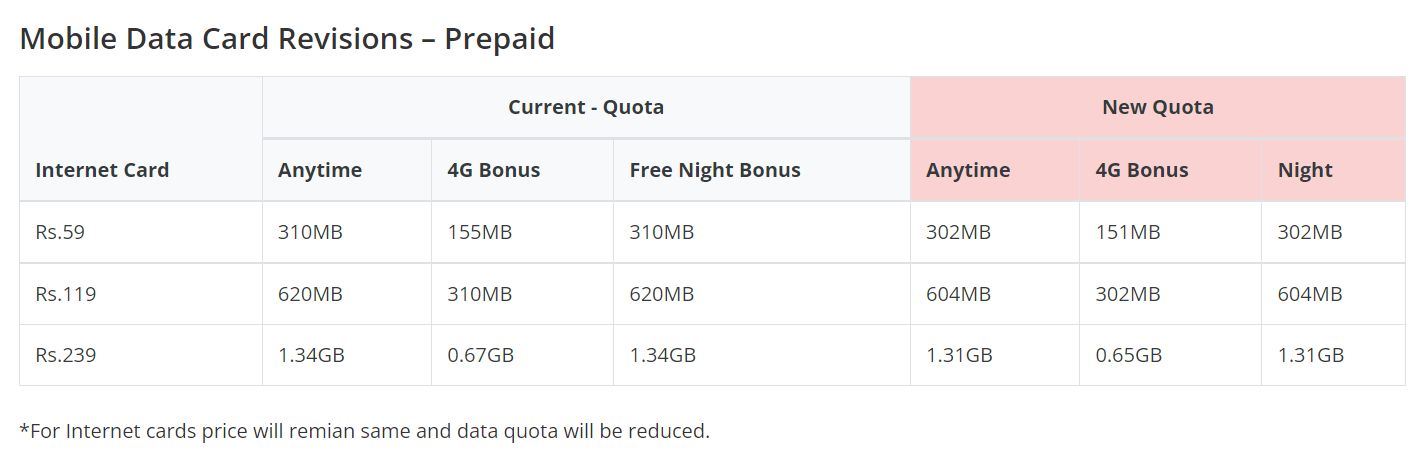Screen dimensions: 1427x458
Task: Select the Free Night Bonus column header
Action: [x=714, y=170]
